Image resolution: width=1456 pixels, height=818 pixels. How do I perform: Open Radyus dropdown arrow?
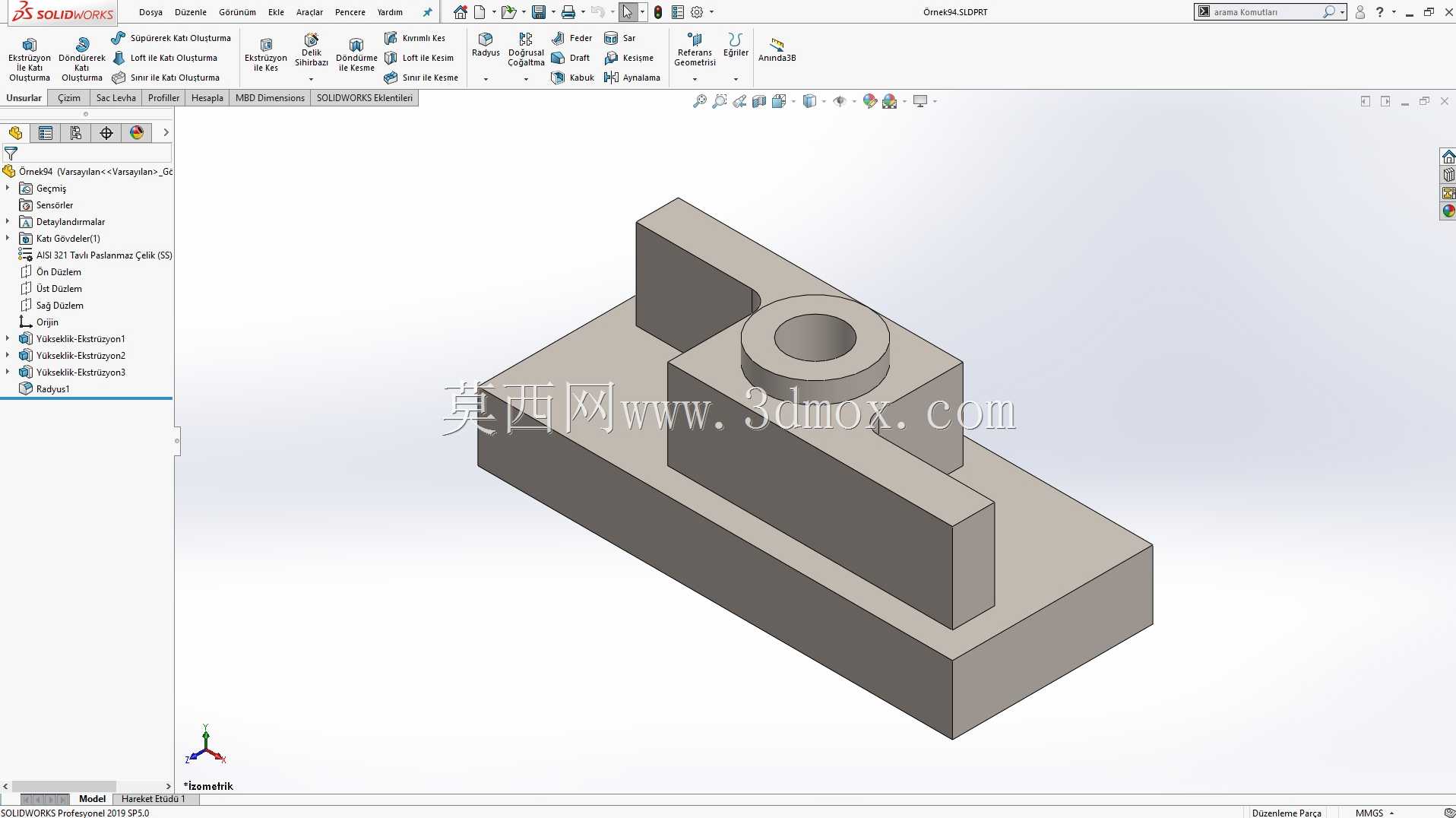(486, 79)
